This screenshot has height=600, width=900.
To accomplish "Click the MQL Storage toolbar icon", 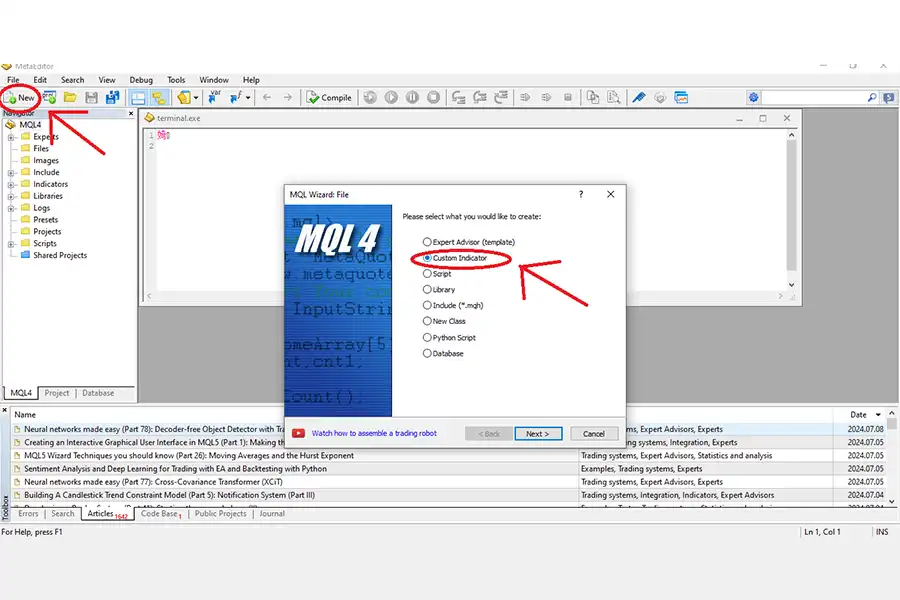I will pyautogui.click(x=184, y=98).
